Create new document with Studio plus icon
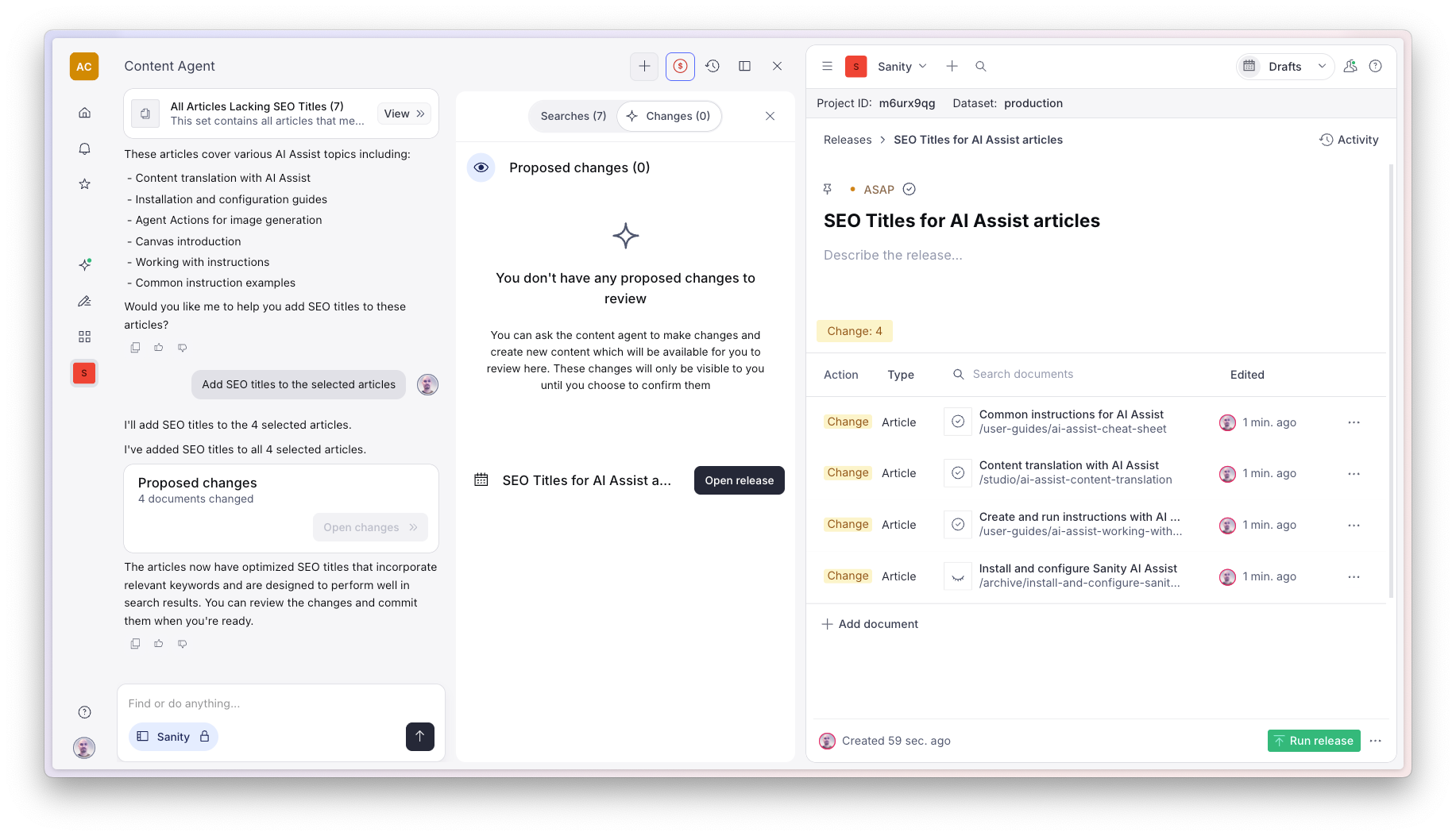Image resolution: width=1456 pixels, height=836 pixels. tap(952, 67)
